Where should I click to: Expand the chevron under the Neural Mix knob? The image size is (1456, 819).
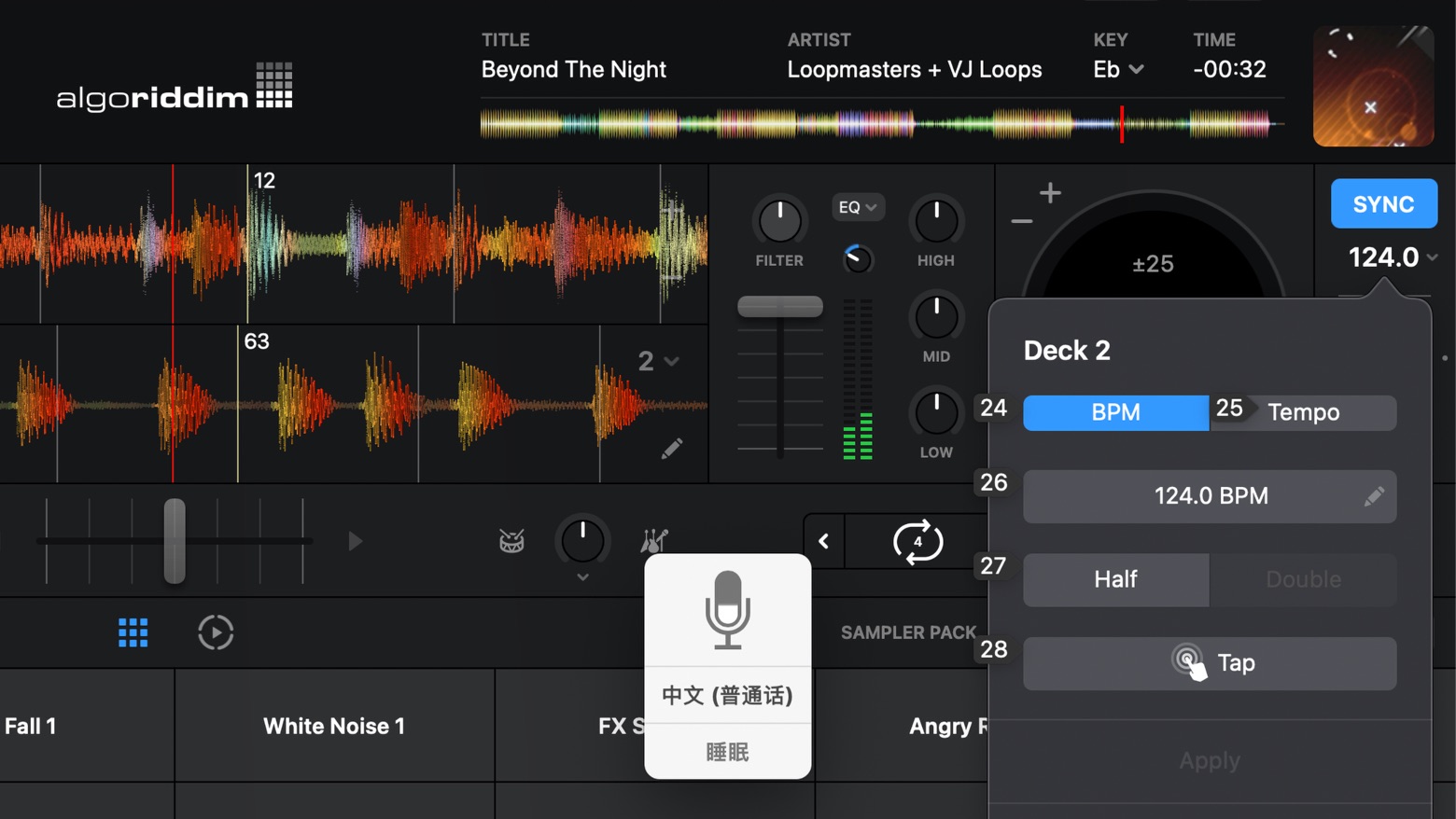click(582, 577)
